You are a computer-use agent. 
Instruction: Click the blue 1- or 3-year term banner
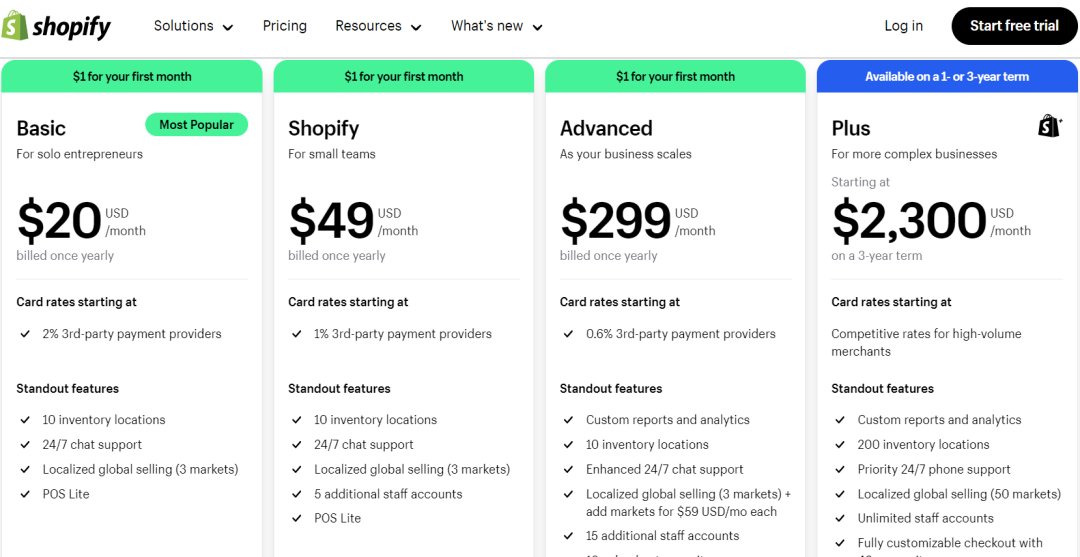pyautogui.click(x=946, y=77)
